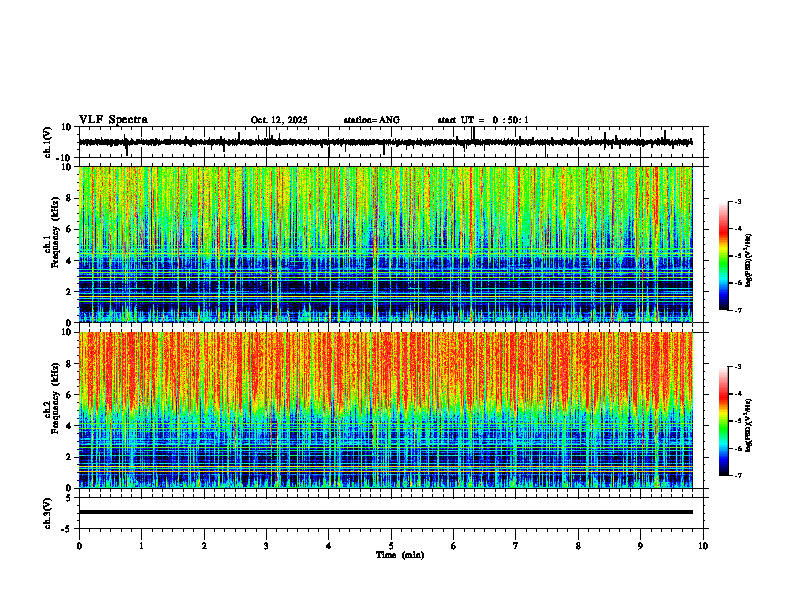This screenshot has height=612, width=792.
Task: Click the "6" kHz tick of ch.1 spectrogram
Action: click(69, 229)
